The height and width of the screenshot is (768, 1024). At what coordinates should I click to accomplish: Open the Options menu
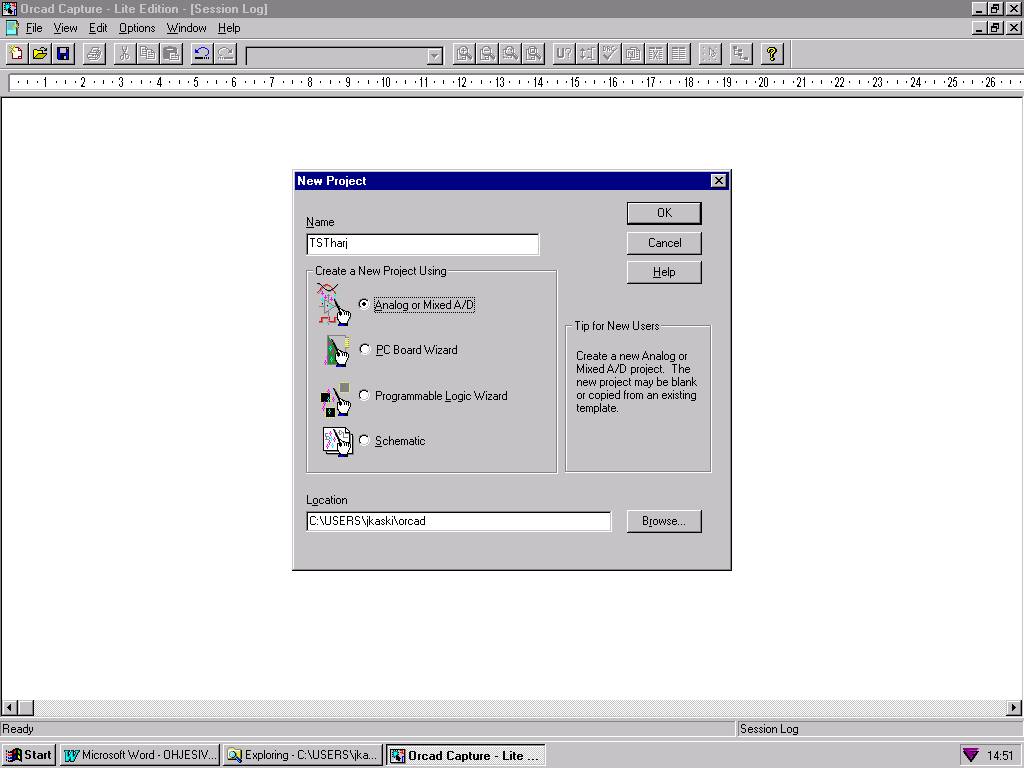(137, 28)
